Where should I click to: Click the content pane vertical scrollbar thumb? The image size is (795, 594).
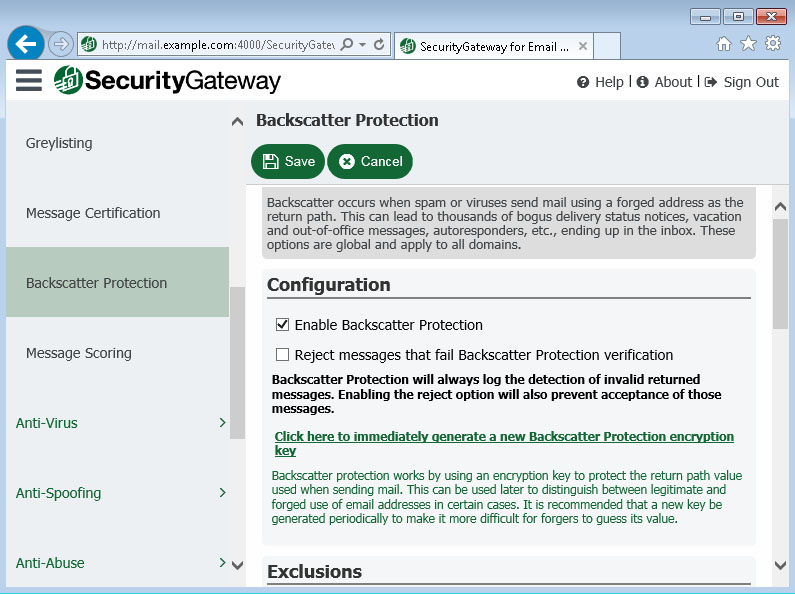780,274
